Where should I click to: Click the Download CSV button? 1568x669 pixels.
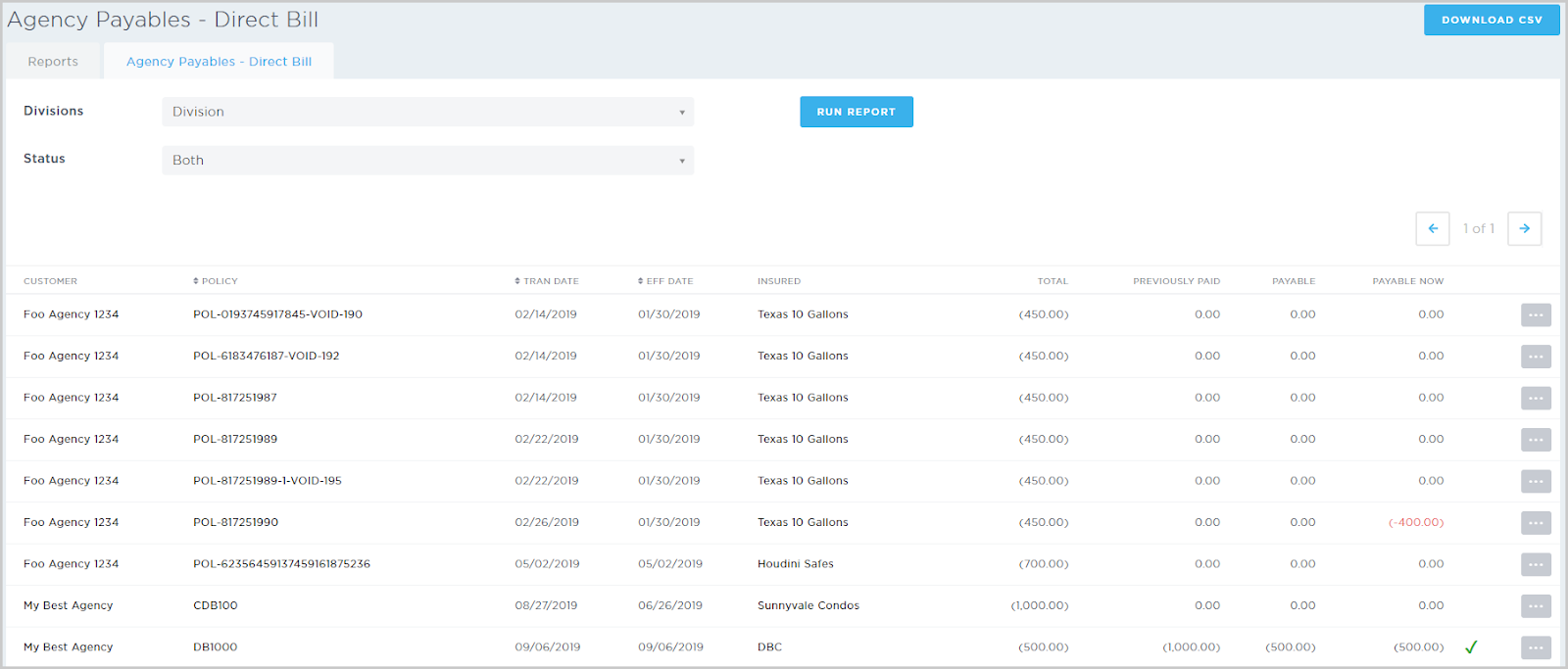tap(1491, 20)
